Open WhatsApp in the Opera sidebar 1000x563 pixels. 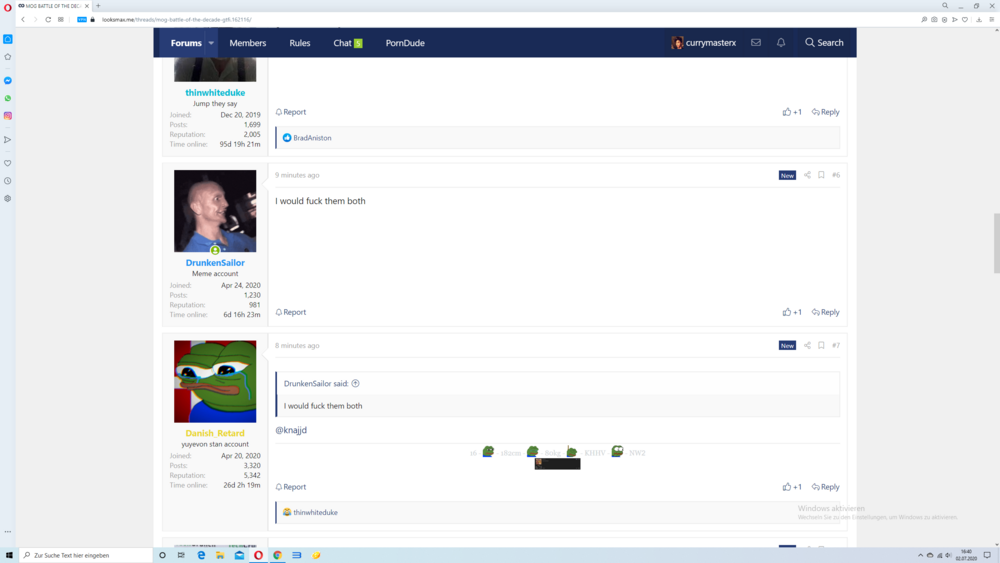8,98
